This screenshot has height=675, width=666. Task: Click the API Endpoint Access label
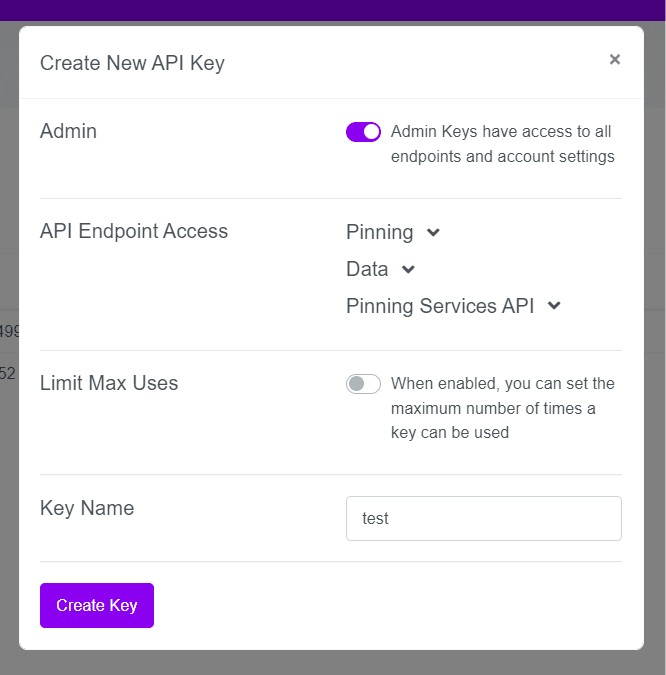(134, 231)
